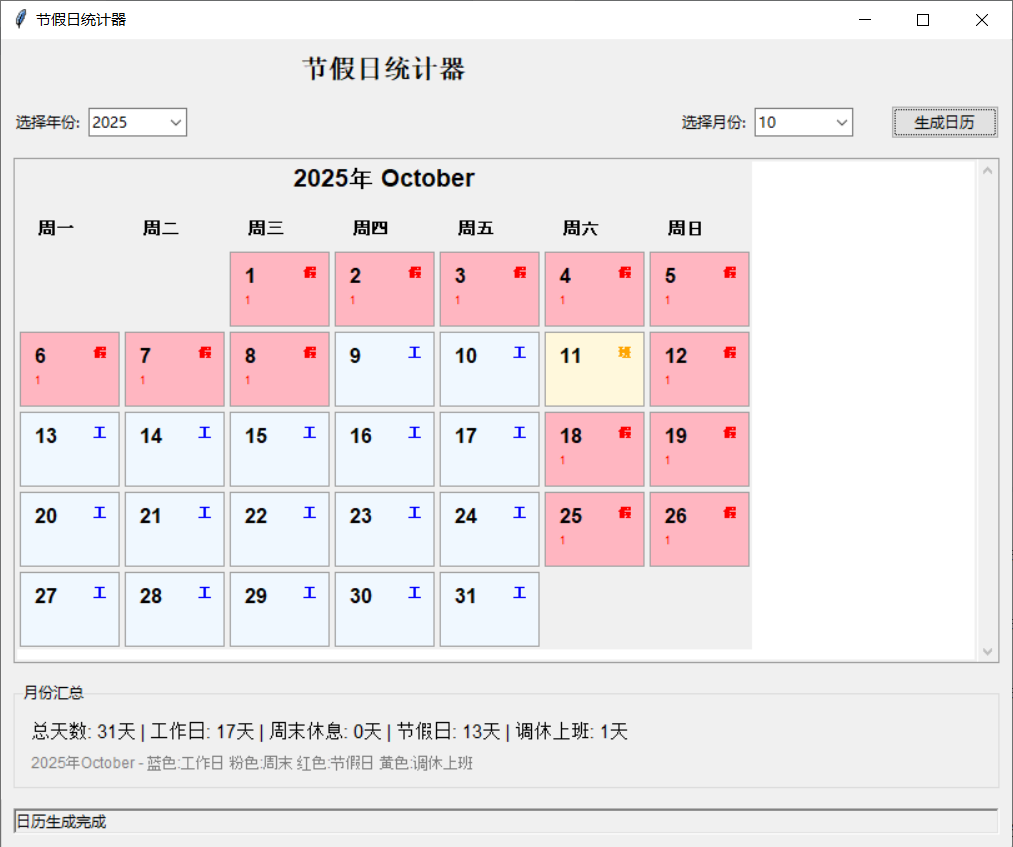
Task: Click the 假 holiday icon on October 1
Action: [x=309, y=271]
